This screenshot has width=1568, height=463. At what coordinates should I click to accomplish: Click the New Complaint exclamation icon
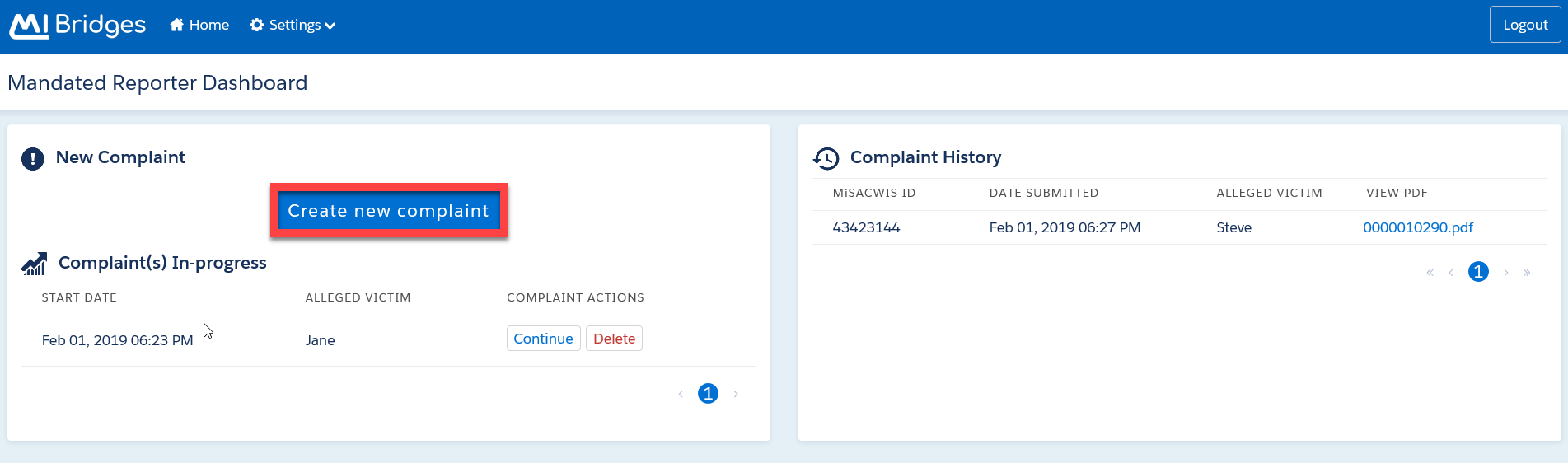(x=32, y=158)
